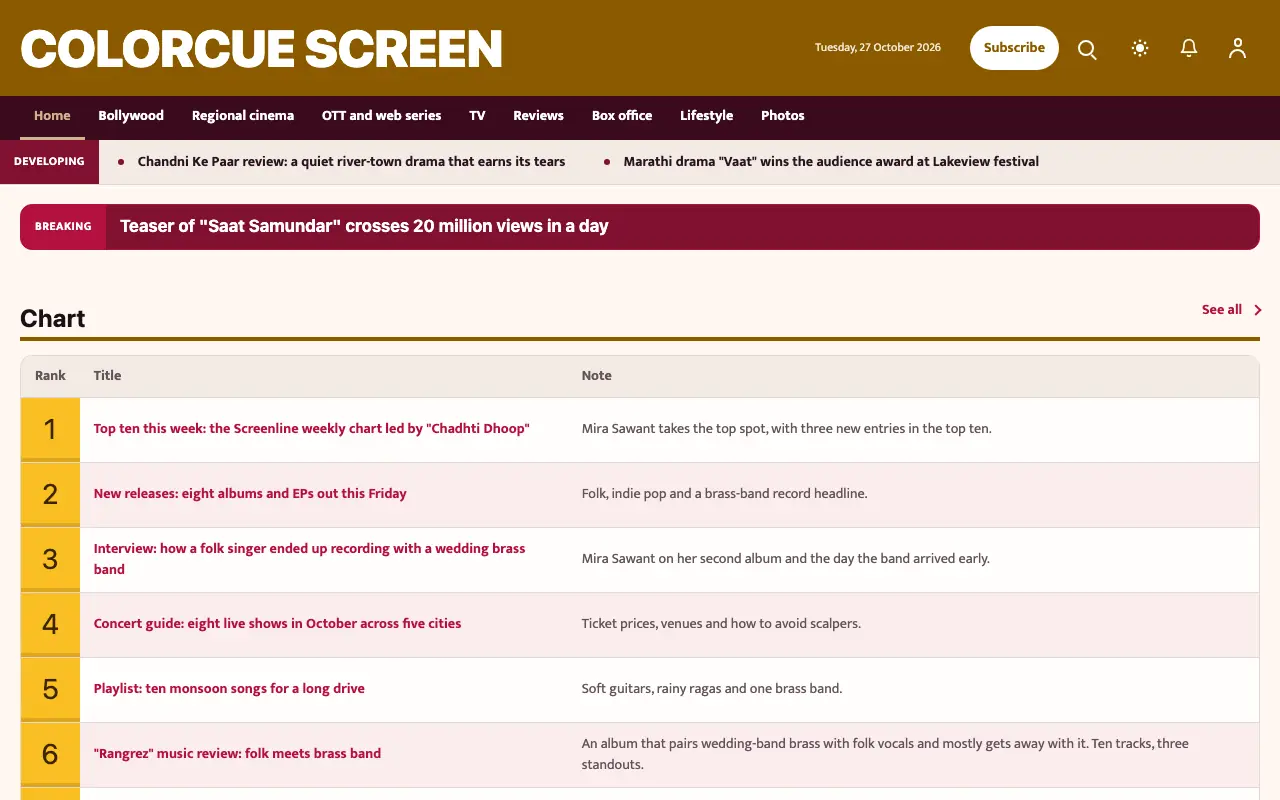
Task: Open search with the magnifier icon
Action: tap(1087, 48)
